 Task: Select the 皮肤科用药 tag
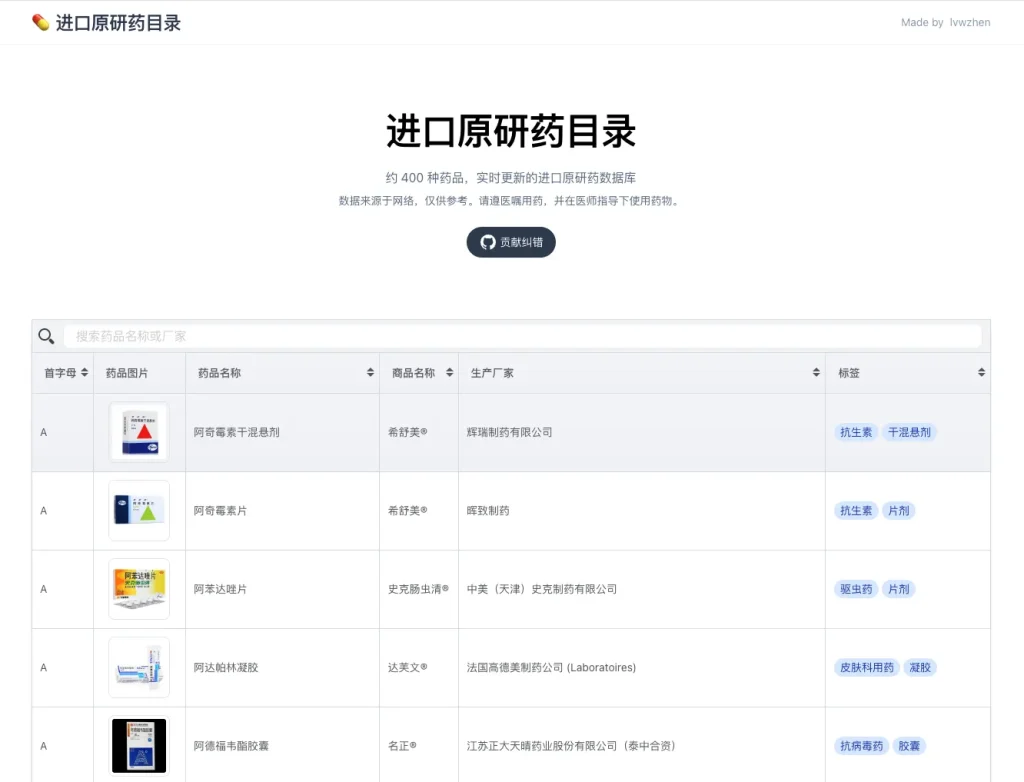tap(866, 667)
